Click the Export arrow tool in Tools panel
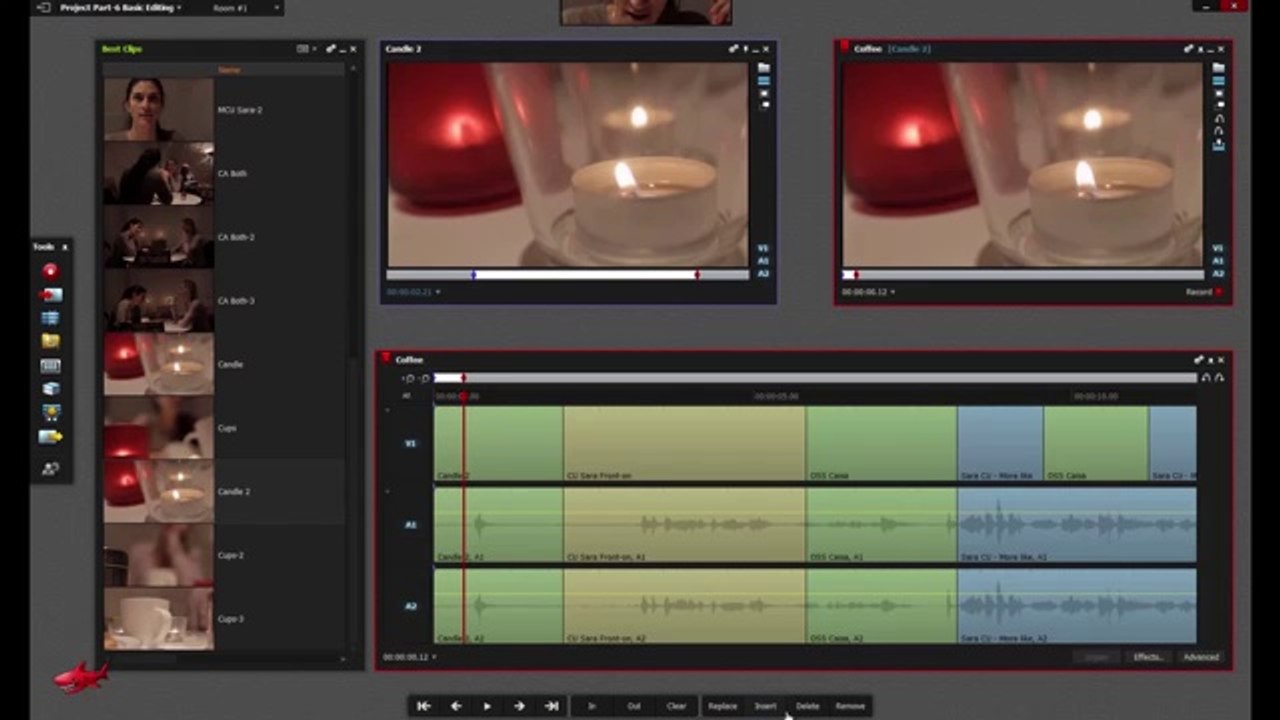The height and width of the screenshot is (720, 1280). (50, 437)
